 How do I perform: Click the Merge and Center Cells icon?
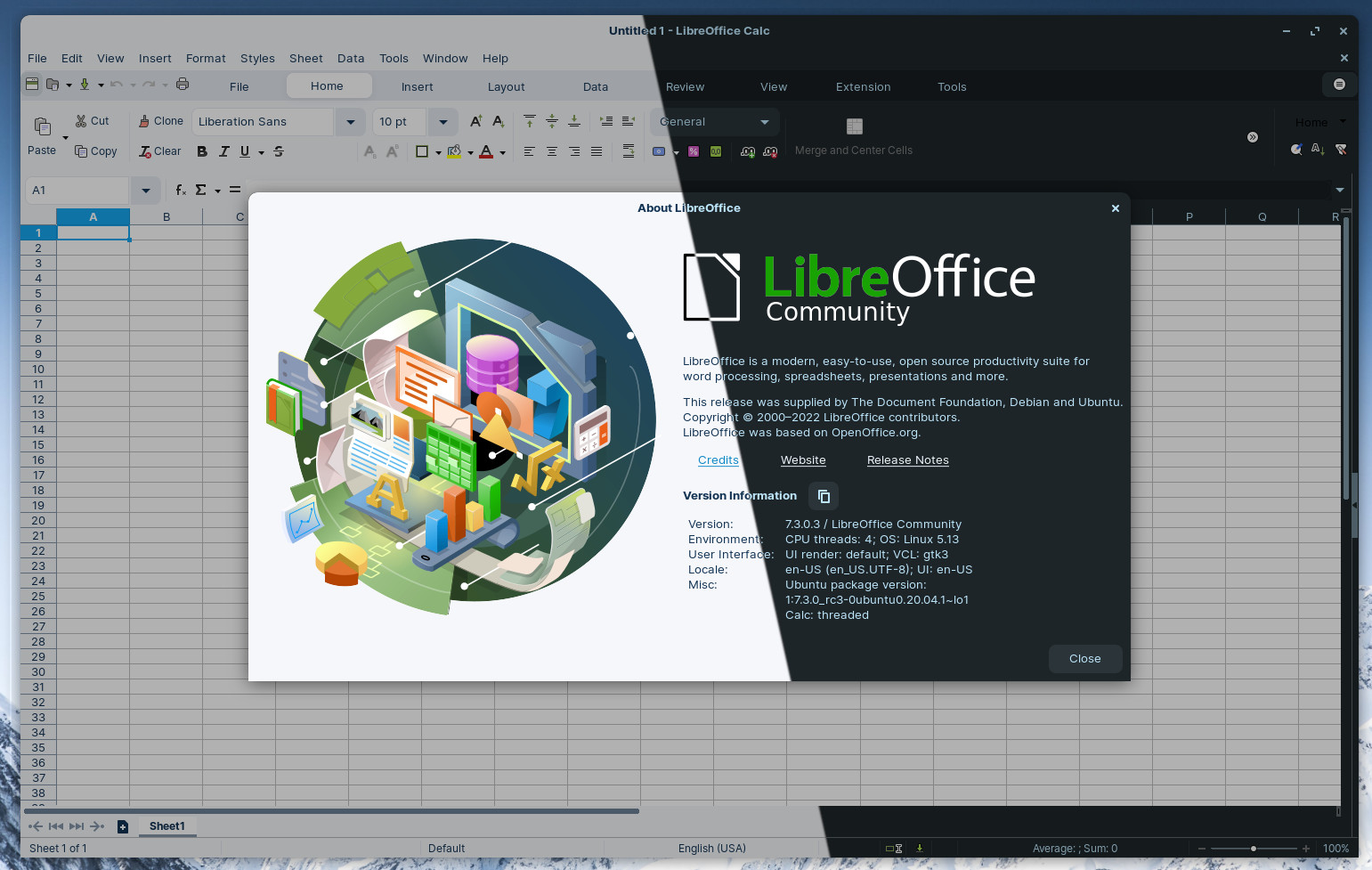[855, 126]
